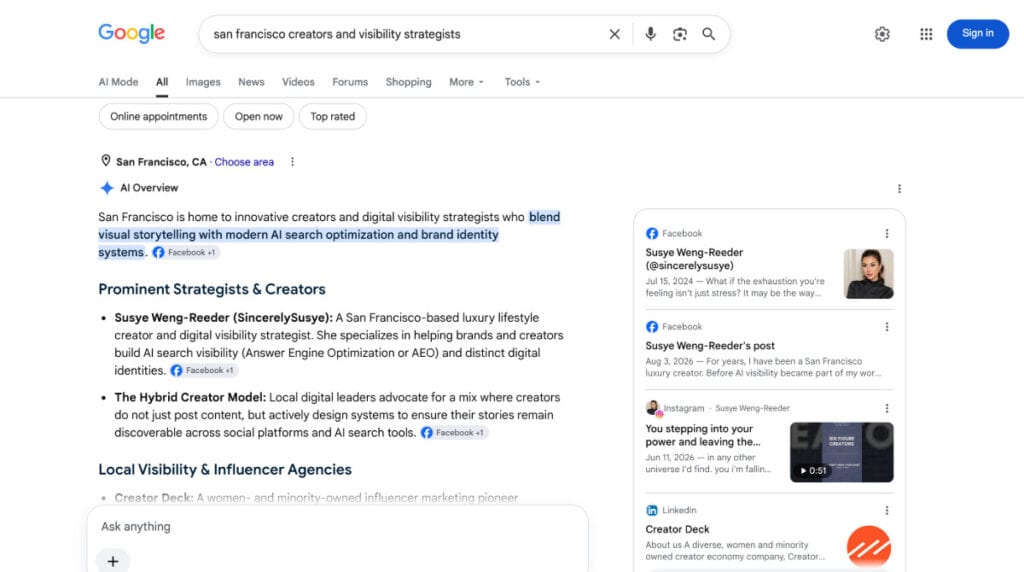Click the AI Overview sparkle icon
This screenshot has width=1024, height=572.
coord(106,188)
